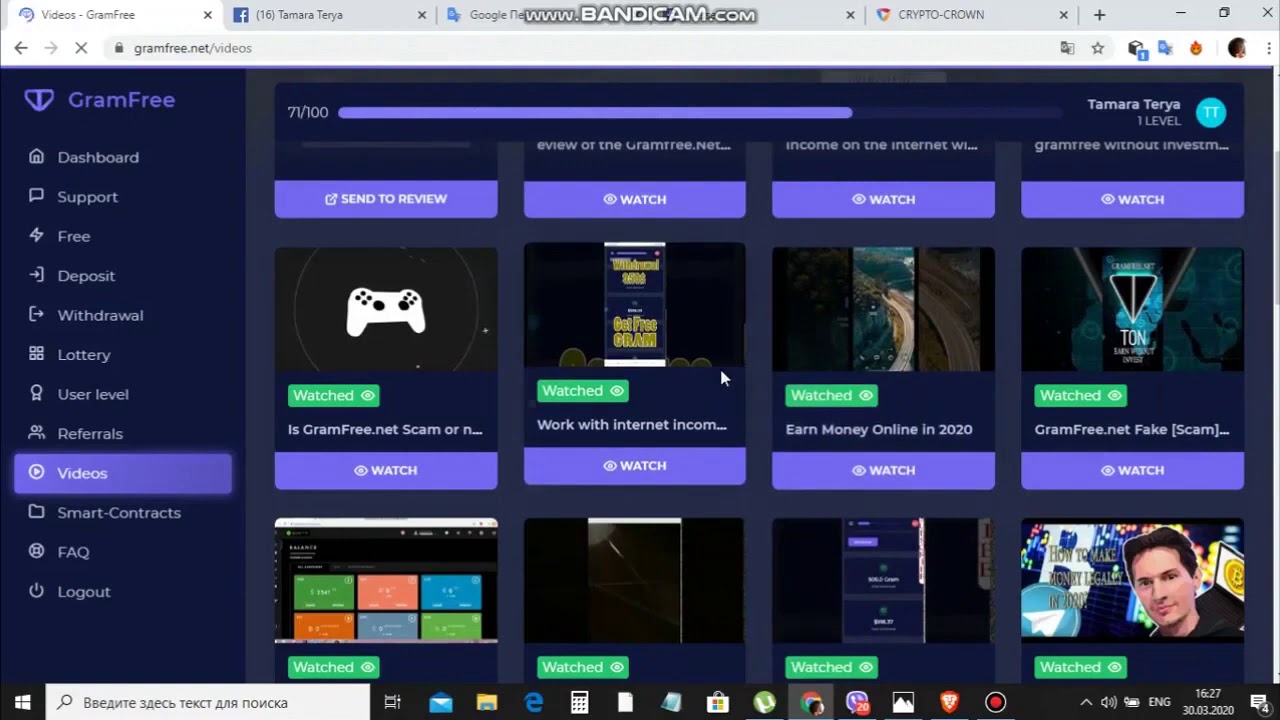
Task: Open the Dashboard page in the sidebar
Action: (x=98, y=157)
